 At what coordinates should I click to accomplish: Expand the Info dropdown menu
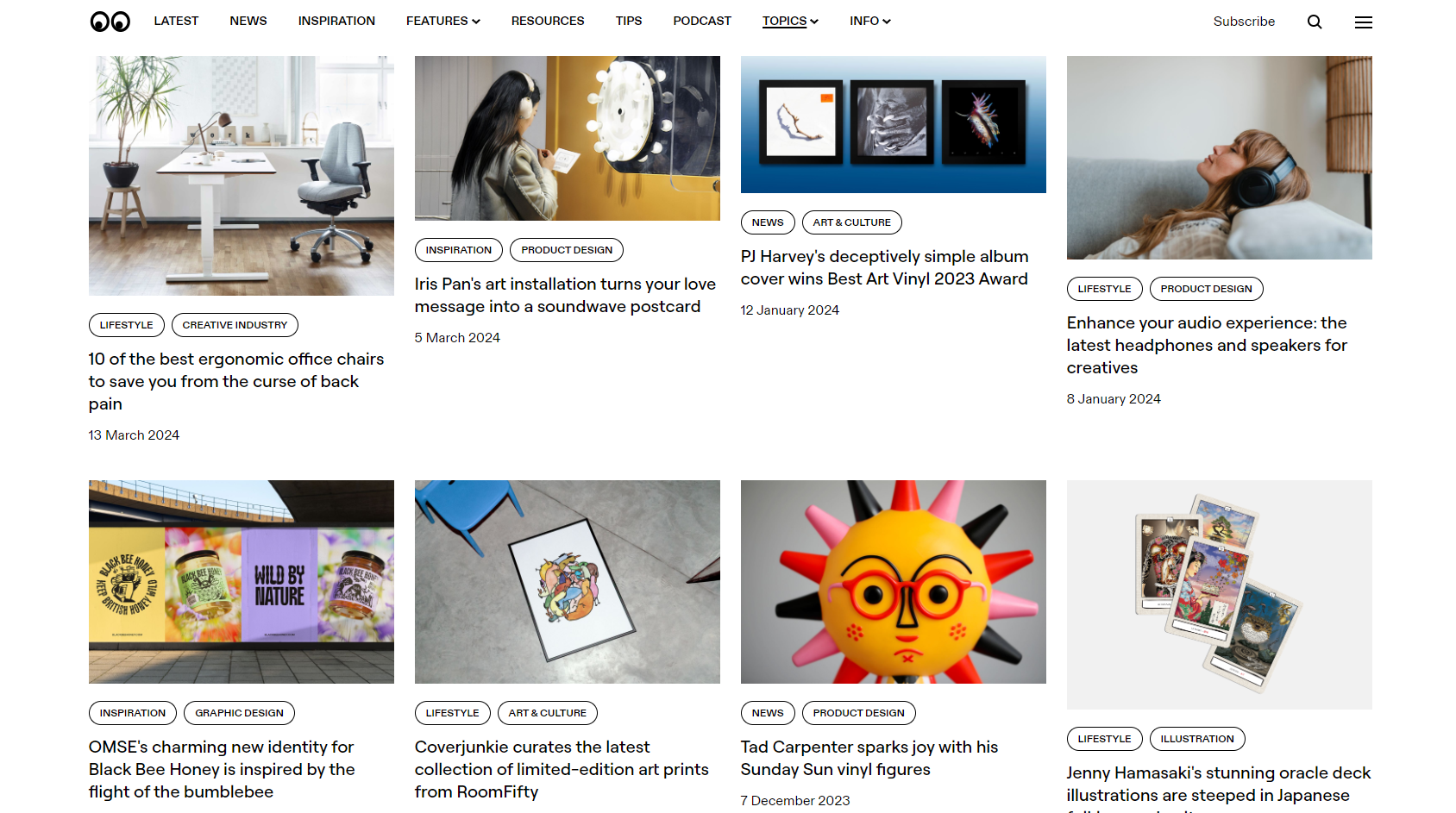(870, 21)
